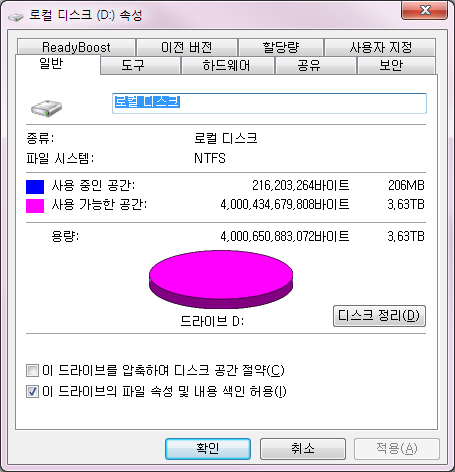Click the 디스크 정리 button

379,316
